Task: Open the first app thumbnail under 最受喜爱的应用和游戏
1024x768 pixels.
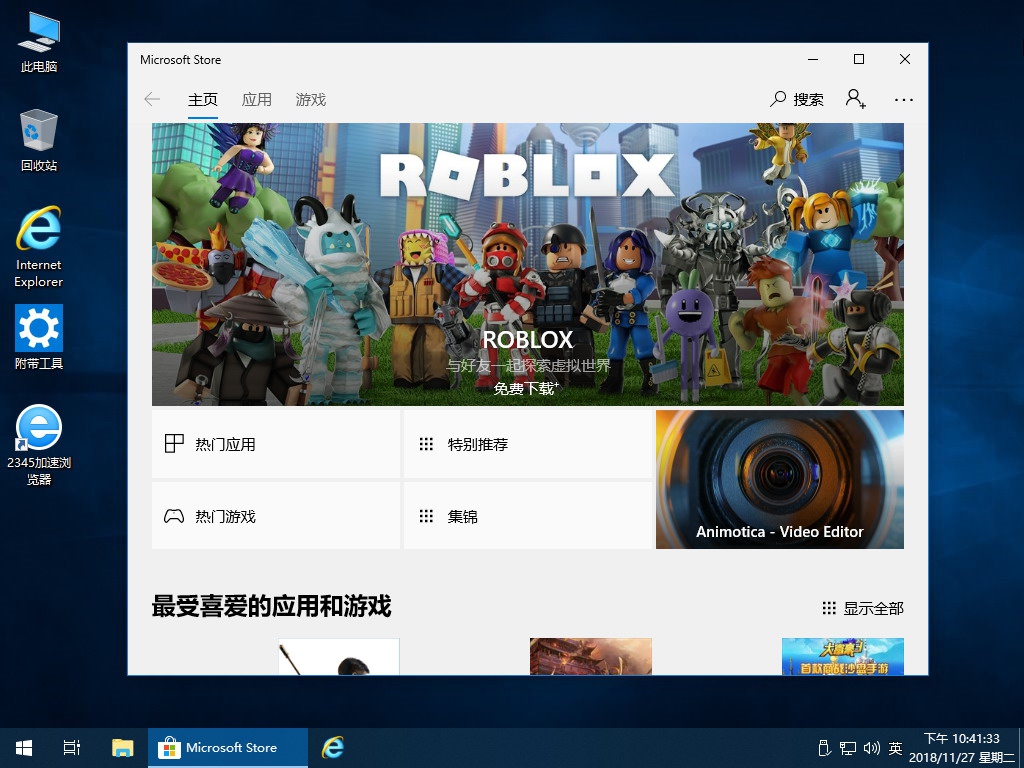Action: tap(338, 656)
